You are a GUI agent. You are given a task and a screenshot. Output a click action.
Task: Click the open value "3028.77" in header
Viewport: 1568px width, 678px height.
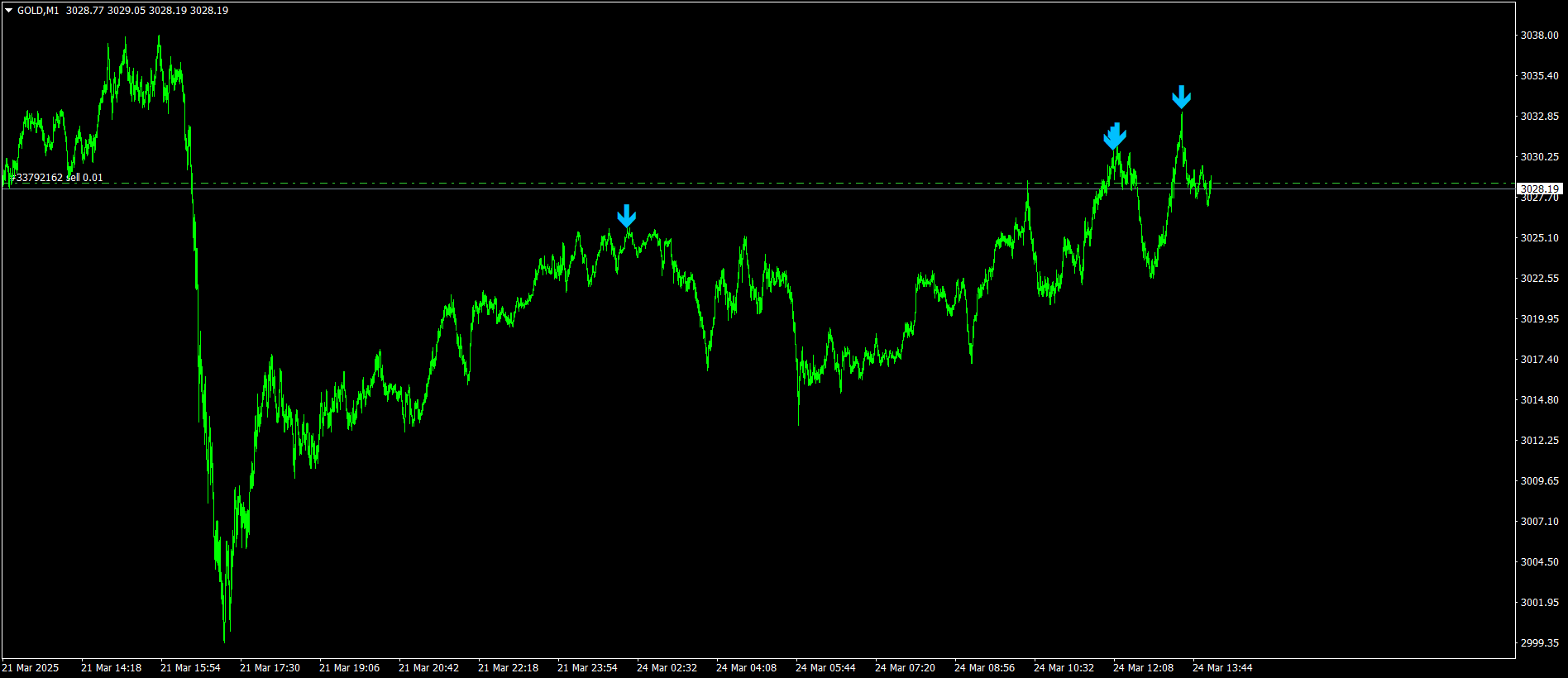[x=85, y=11]
